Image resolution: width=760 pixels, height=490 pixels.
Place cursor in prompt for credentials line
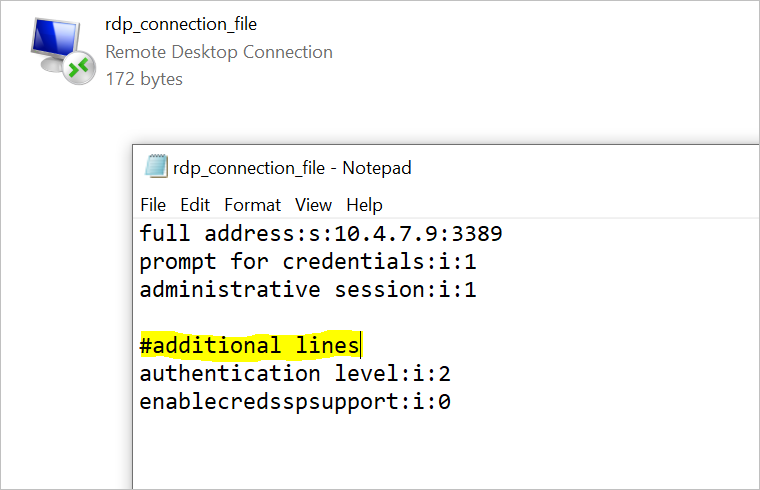308,262
